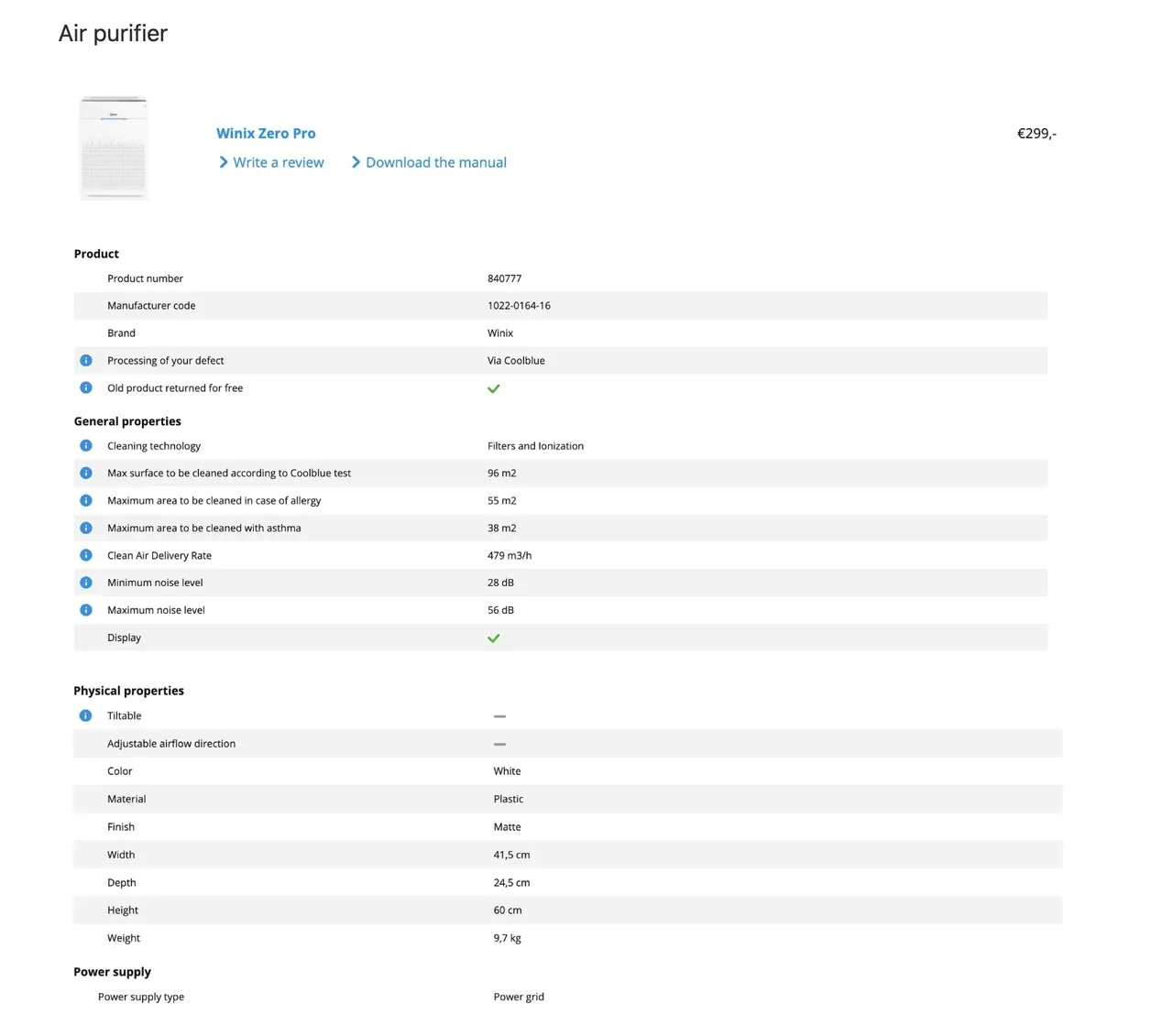Click the Via Coolblue value
1173x1036 pixels.
click(516, 361)
